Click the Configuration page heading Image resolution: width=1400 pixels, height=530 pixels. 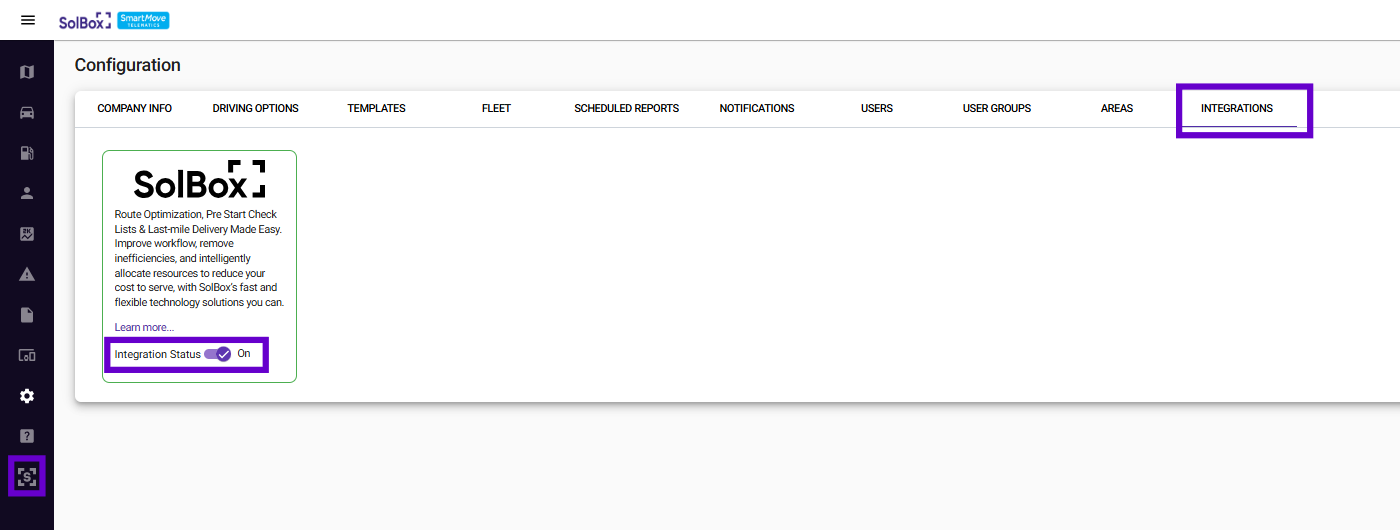click(128, 65)
